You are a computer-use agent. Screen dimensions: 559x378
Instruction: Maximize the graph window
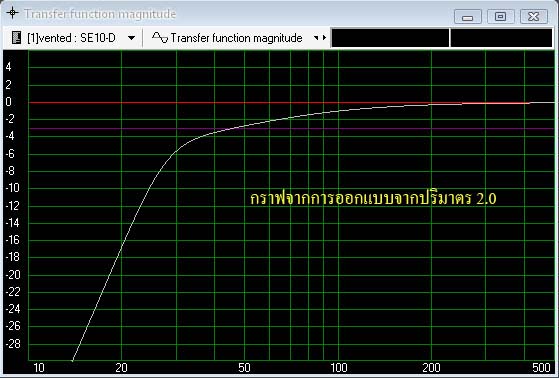501,16
